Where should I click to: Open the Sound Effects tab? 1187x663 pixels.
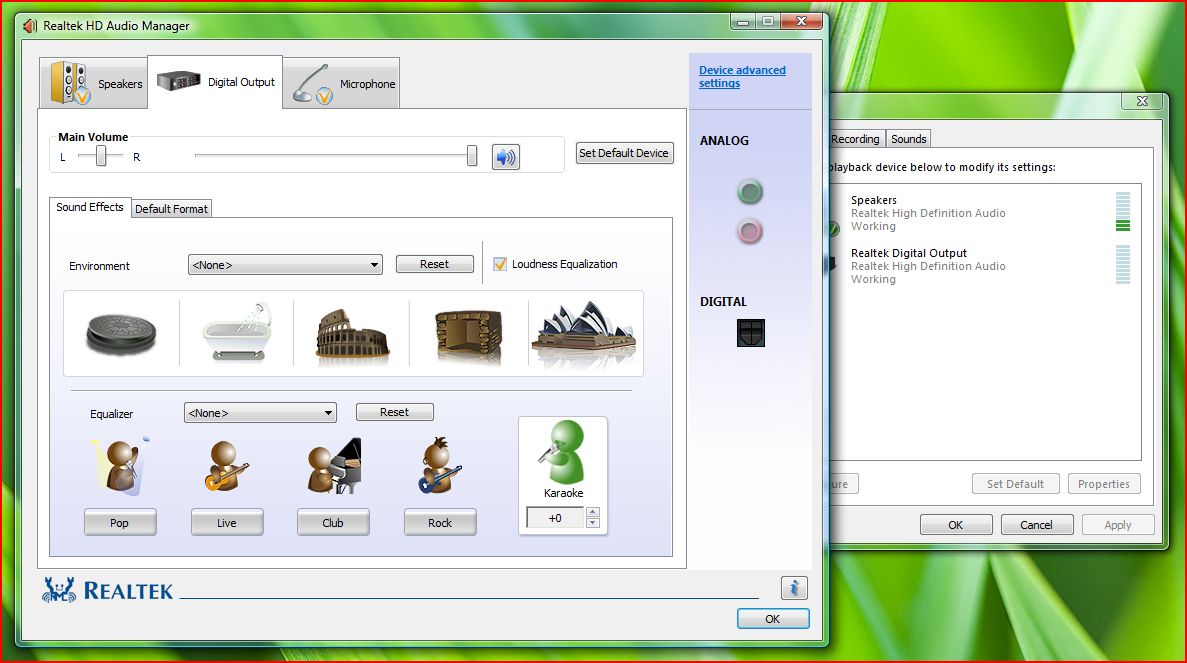[x=89, y=207]
